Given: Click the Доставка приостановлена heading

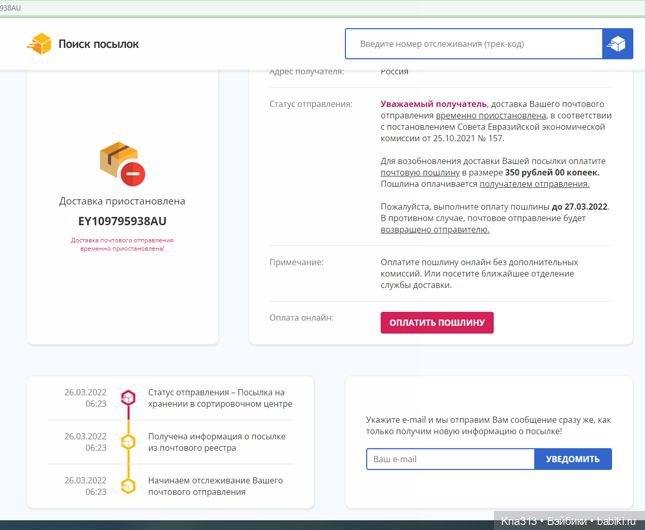Looking at the screenshot, I should click(x=122, y=201).
